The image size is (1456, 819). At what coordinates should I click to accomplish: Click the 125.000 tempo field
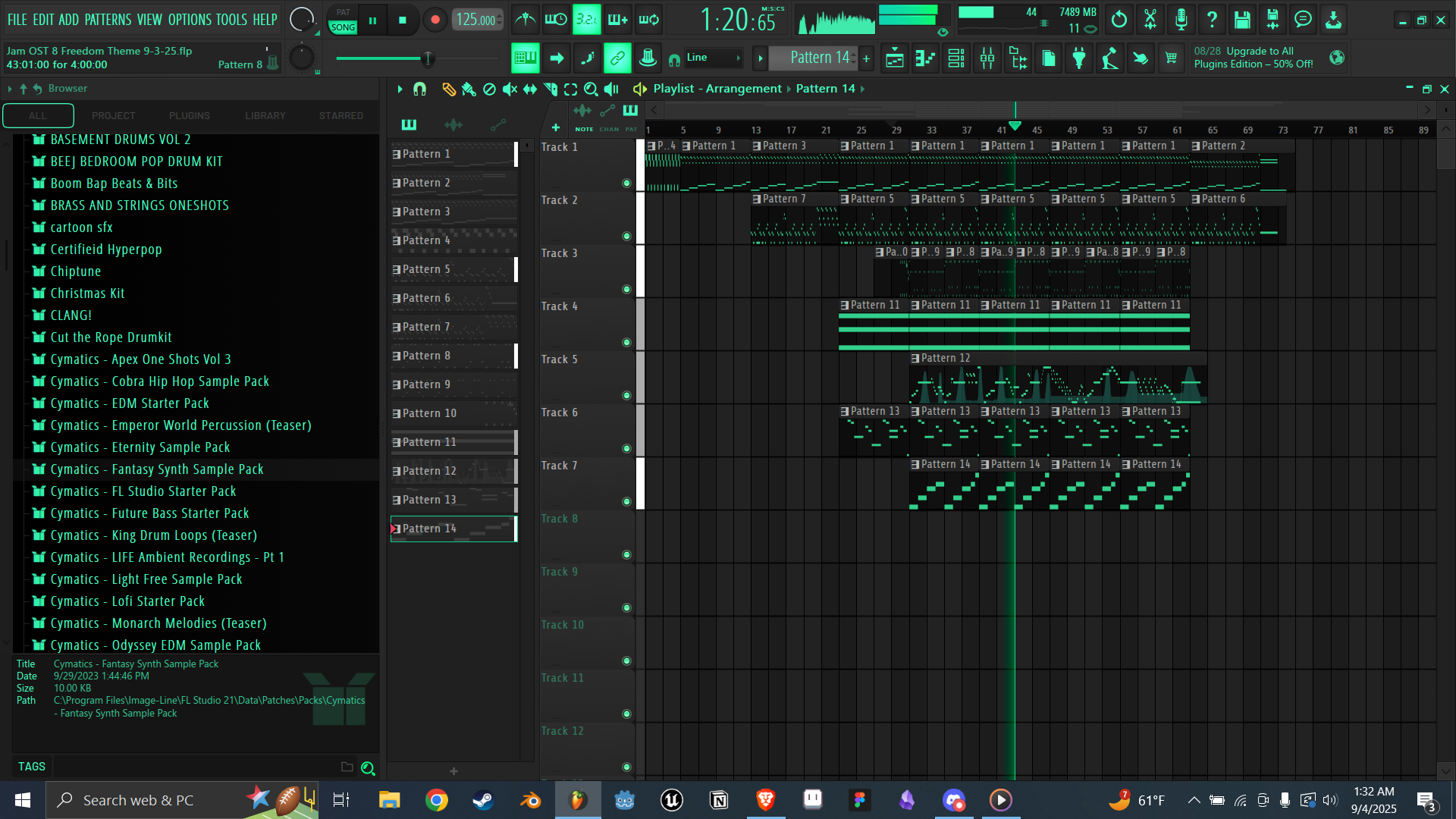478,20
